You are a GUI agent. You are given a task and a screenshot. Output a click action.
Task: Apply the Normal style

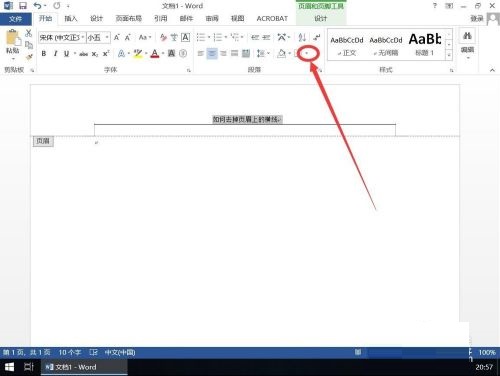[347, 46]
